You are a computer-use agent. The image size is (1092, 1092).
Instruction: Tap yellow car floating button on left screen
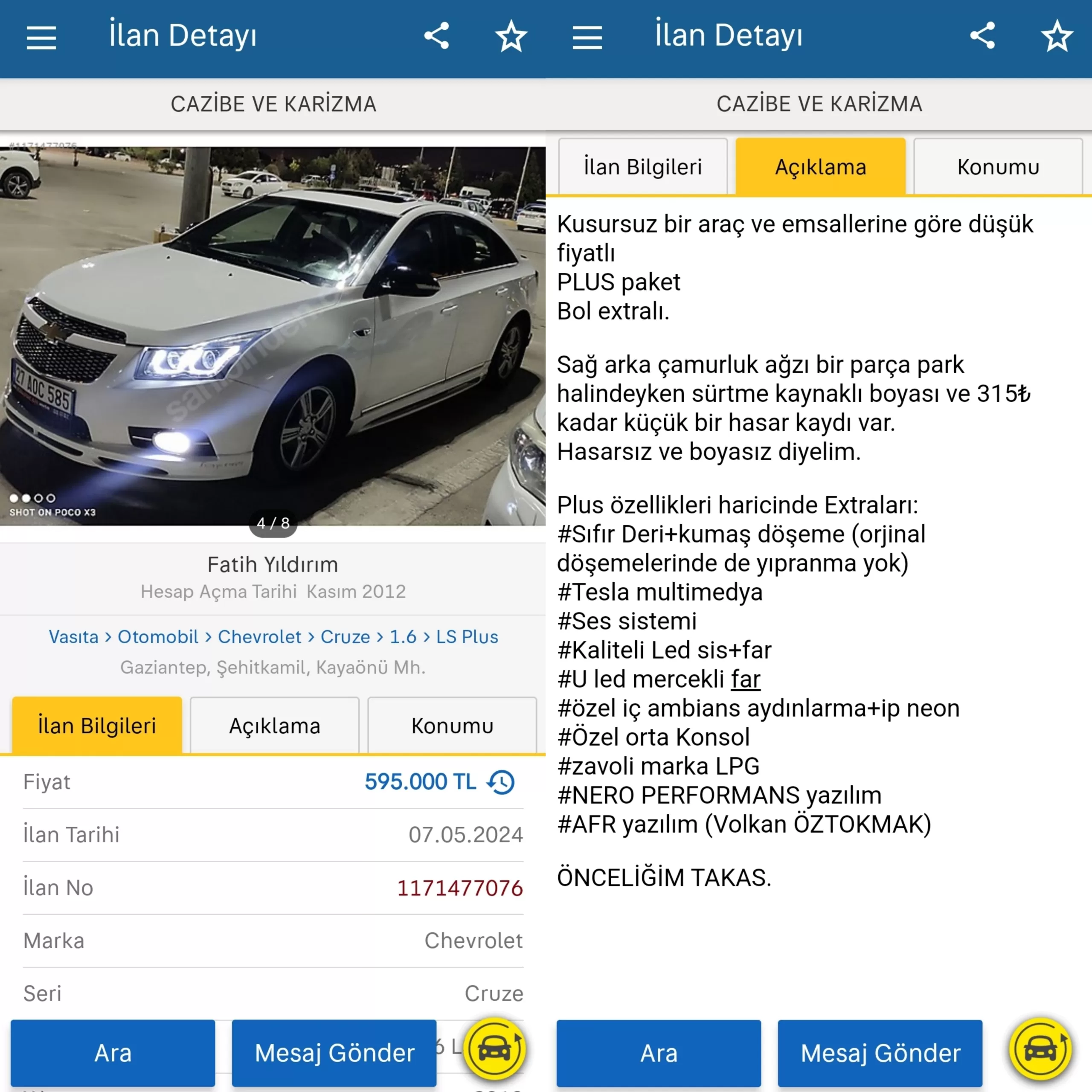tap(494, 1049)
